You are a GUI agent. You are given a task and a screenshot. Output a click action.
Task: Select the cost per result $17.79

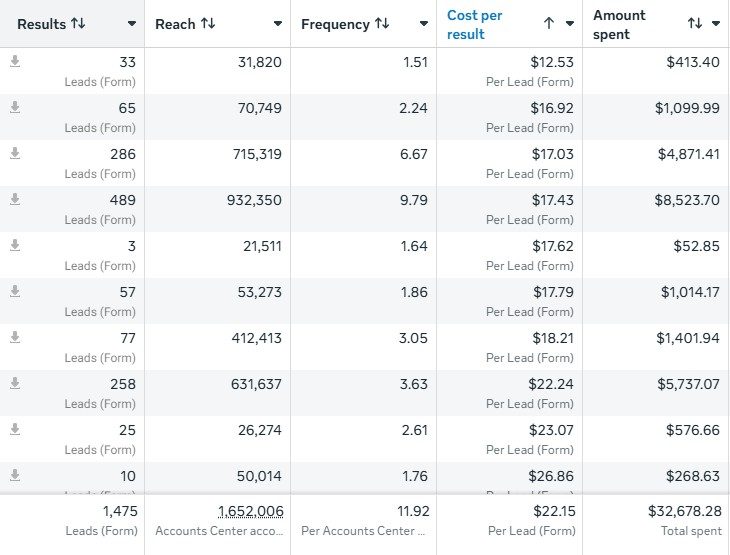[553, 292]
